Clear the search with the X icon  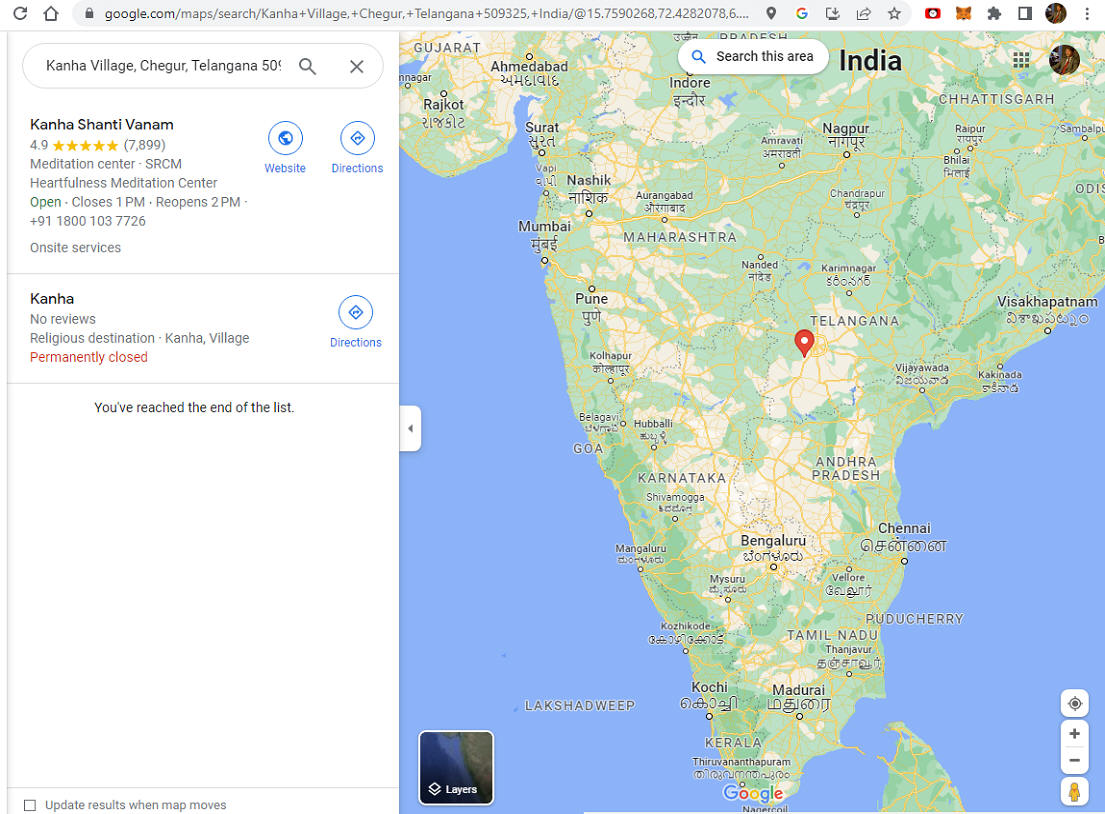coord(357,66)
